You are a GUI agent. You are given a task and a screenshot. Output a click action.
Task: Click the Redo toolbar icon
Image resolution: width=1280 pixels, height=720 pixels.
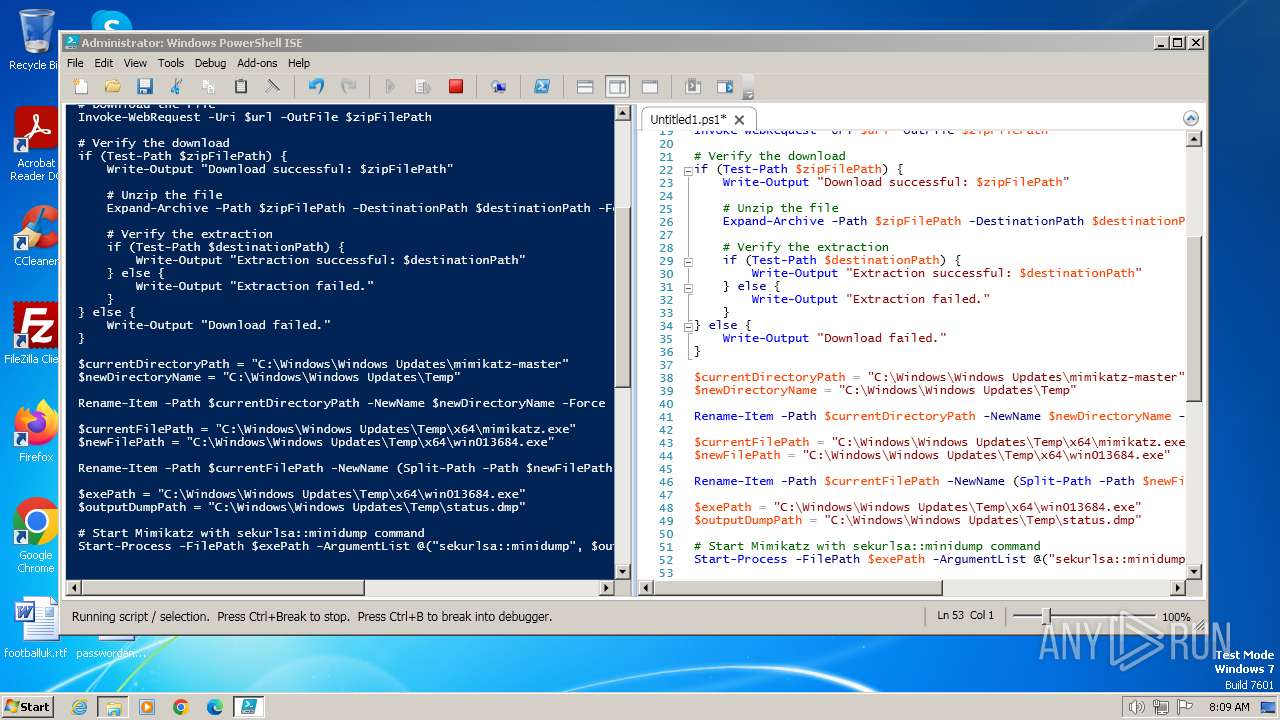[348, 87]
